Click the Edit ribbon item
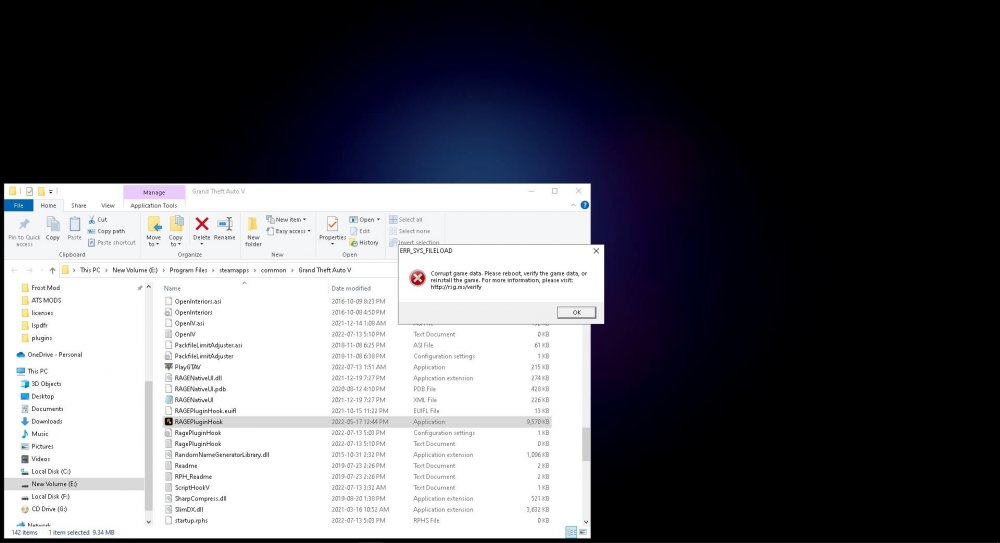The image size is (1000, 543). [360, 231]
